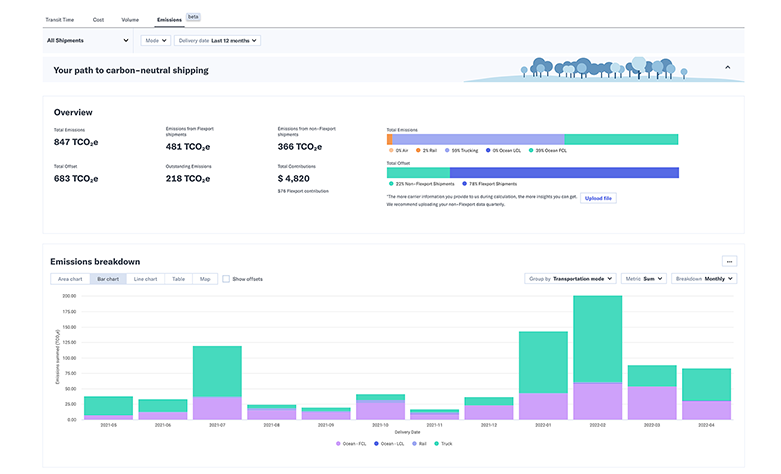Click the Trucking legend dot
The height and width of the screenshot is (474, 781).
[x=447, y=150]
